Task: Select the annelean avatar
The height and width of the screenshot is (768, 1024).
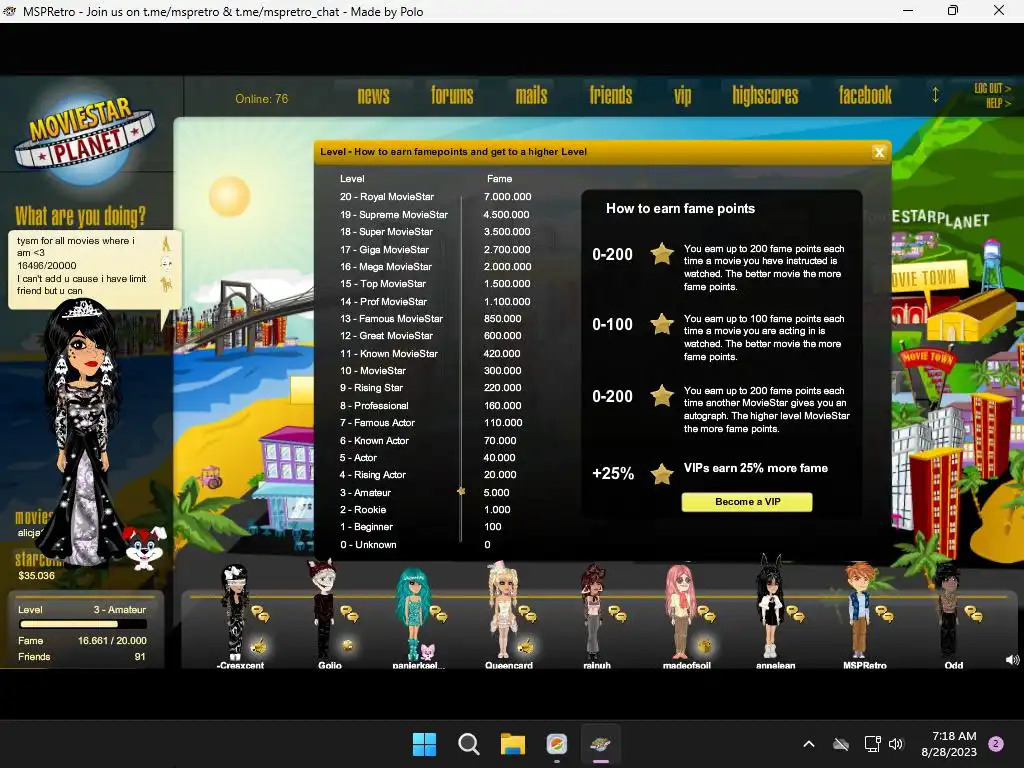Action: tap(770, 607)
